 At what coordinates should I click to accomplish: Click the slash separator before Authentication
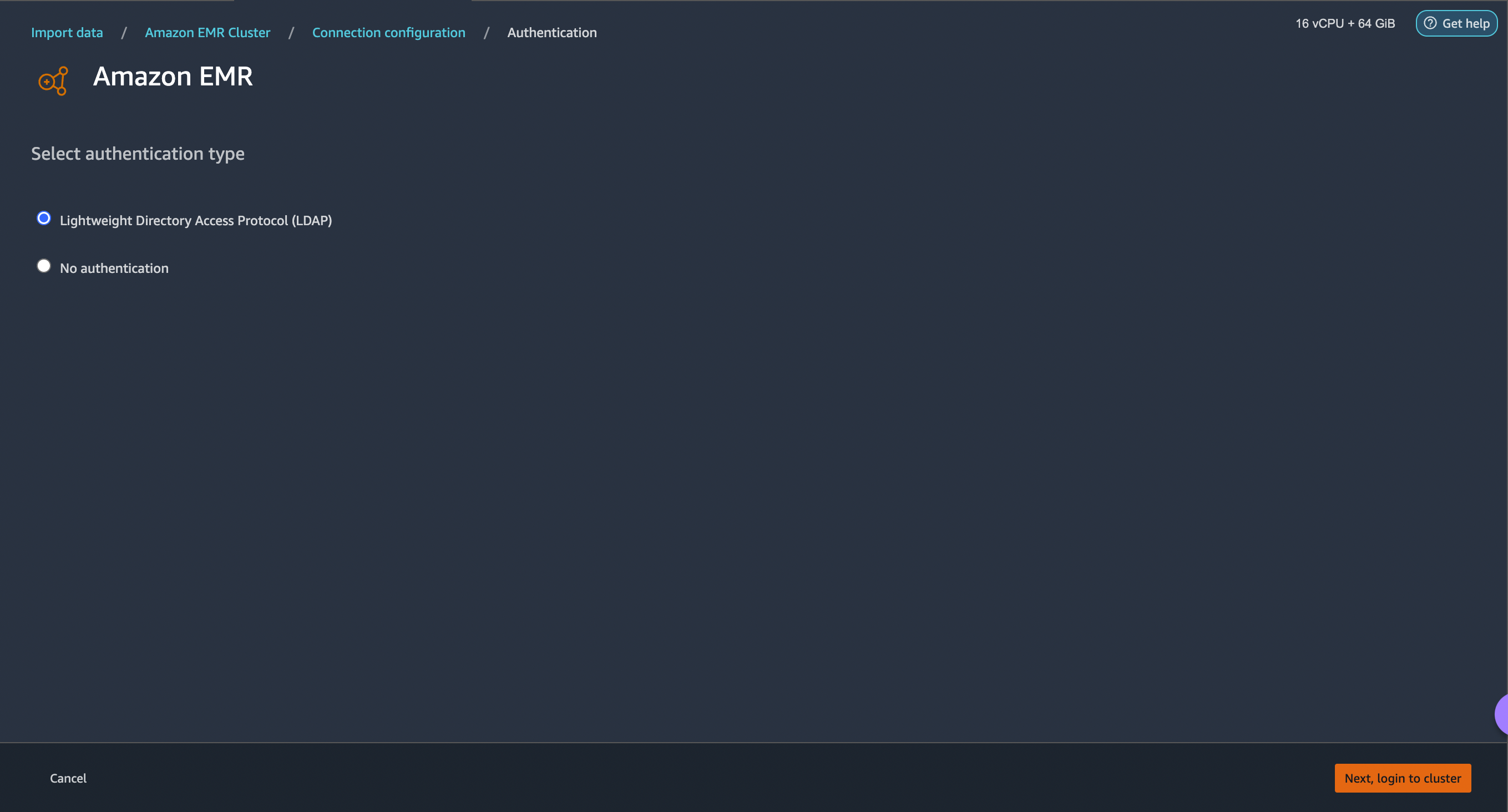(487, 33)
